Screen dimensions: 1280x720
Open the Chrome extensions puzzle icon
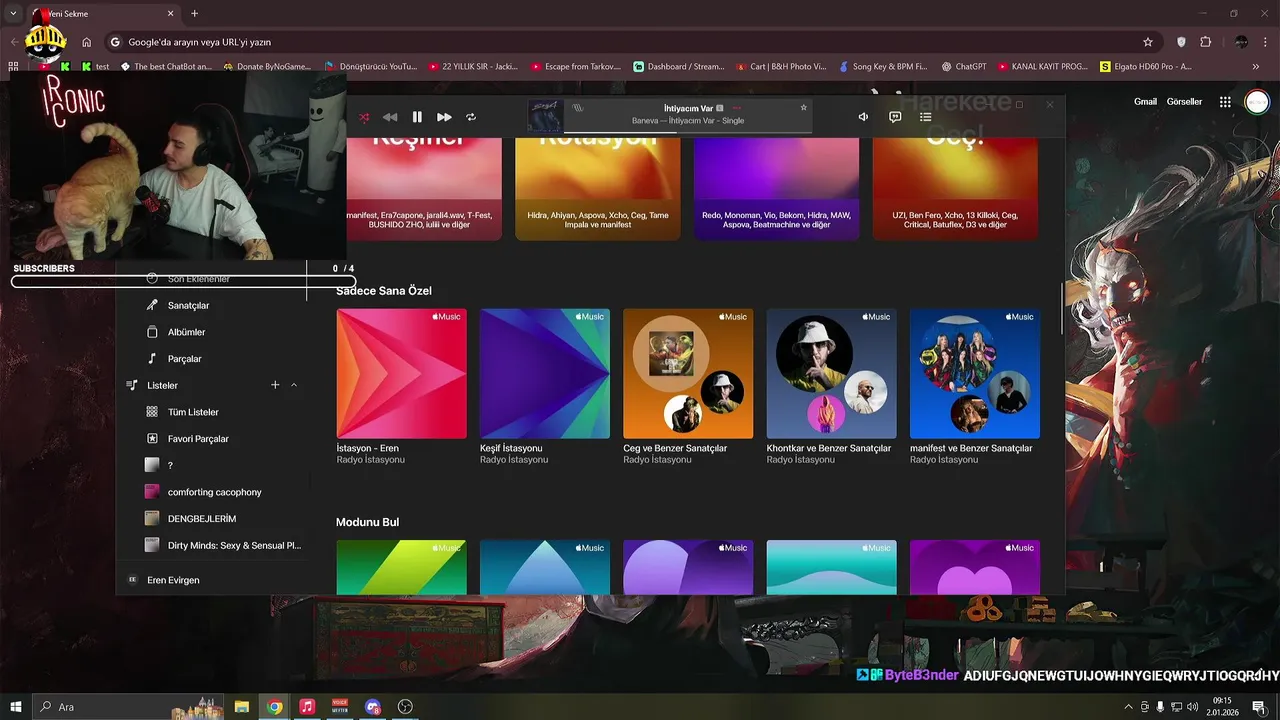click(x=1205, y=42)
